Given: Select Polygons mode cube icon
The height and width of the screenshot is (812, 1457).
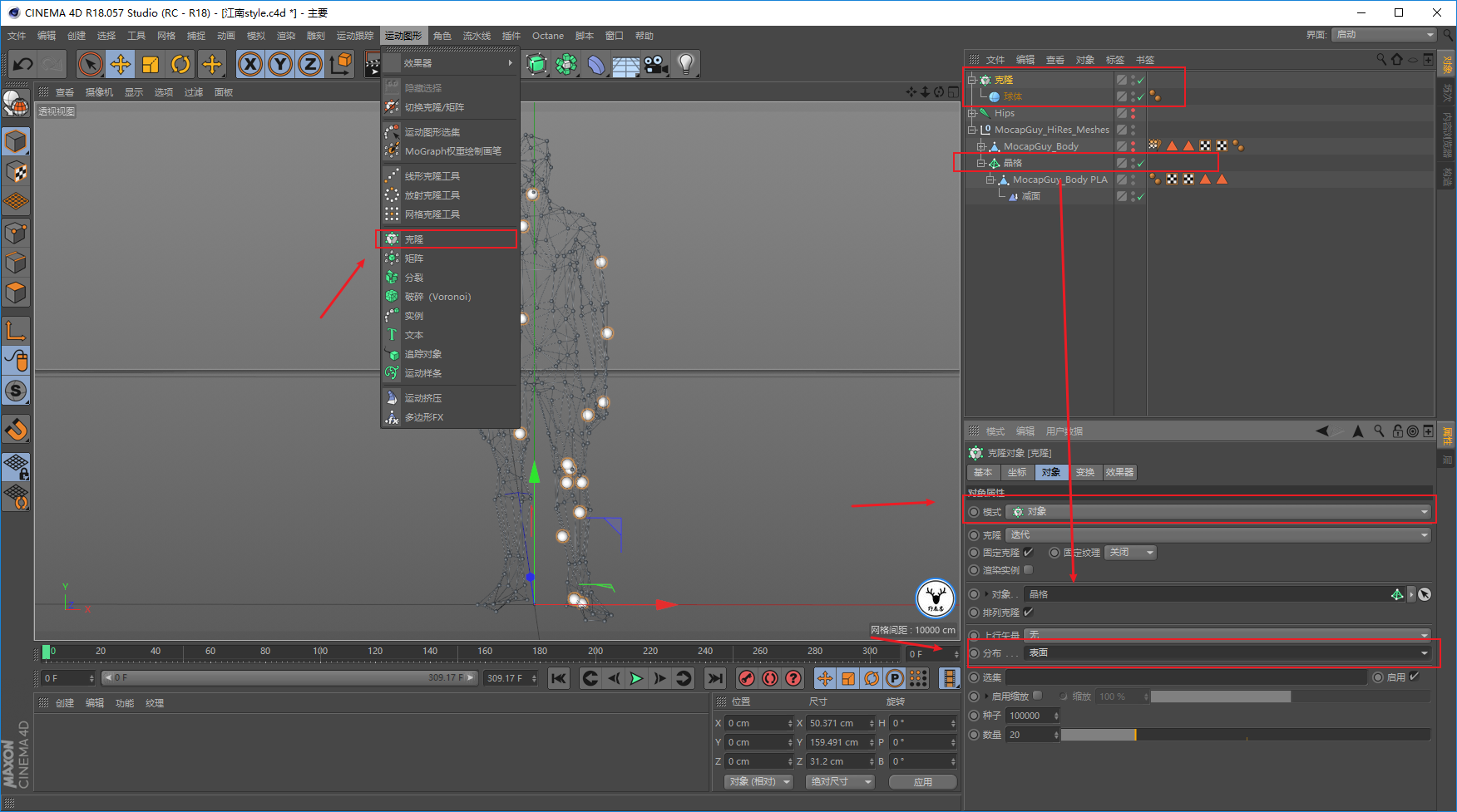Looking at the screenshot, I should [16, 293].
